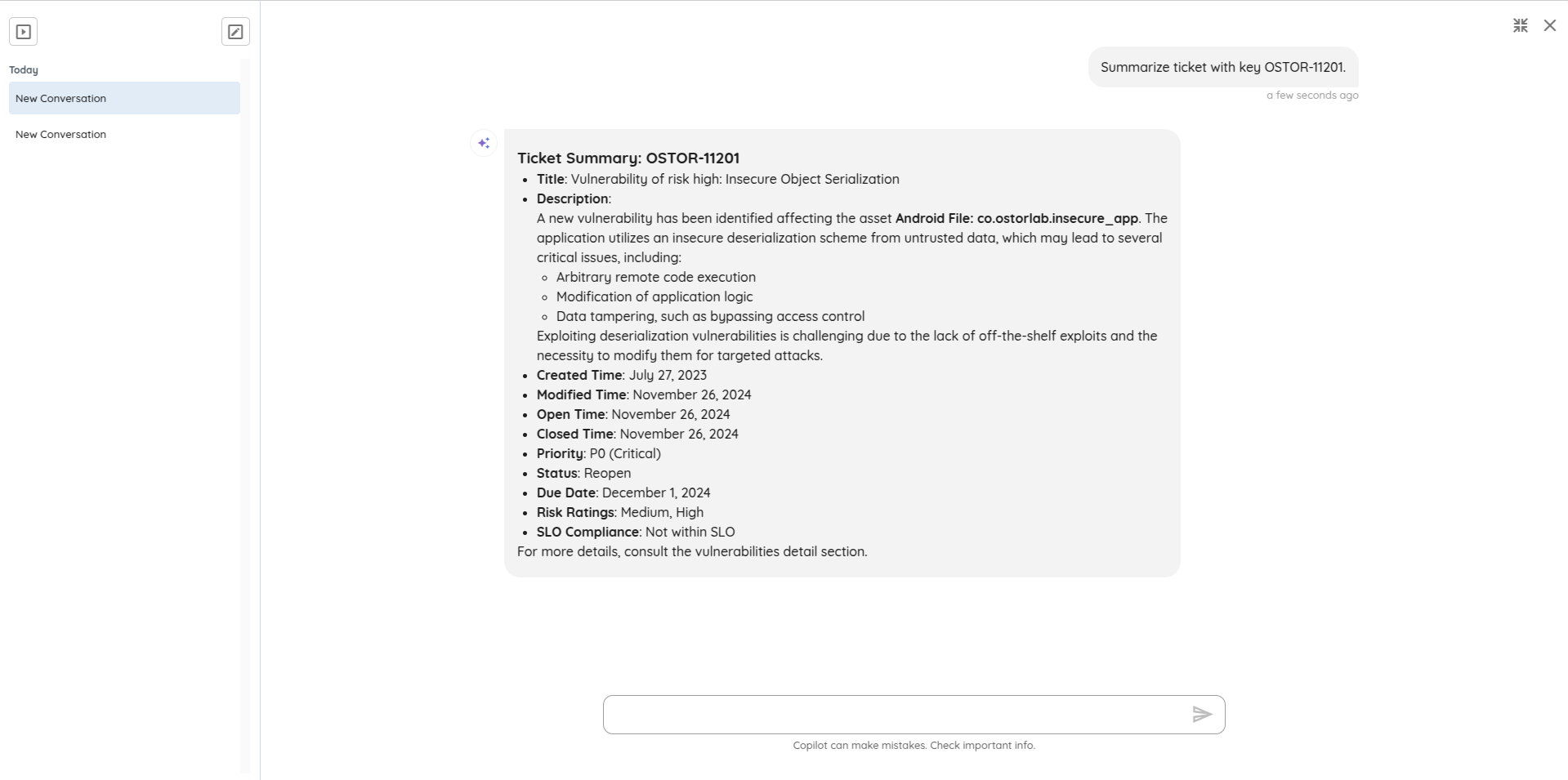Click the 'Today' section label
This screenshot has width=1568, height=780.
[24, 70]
